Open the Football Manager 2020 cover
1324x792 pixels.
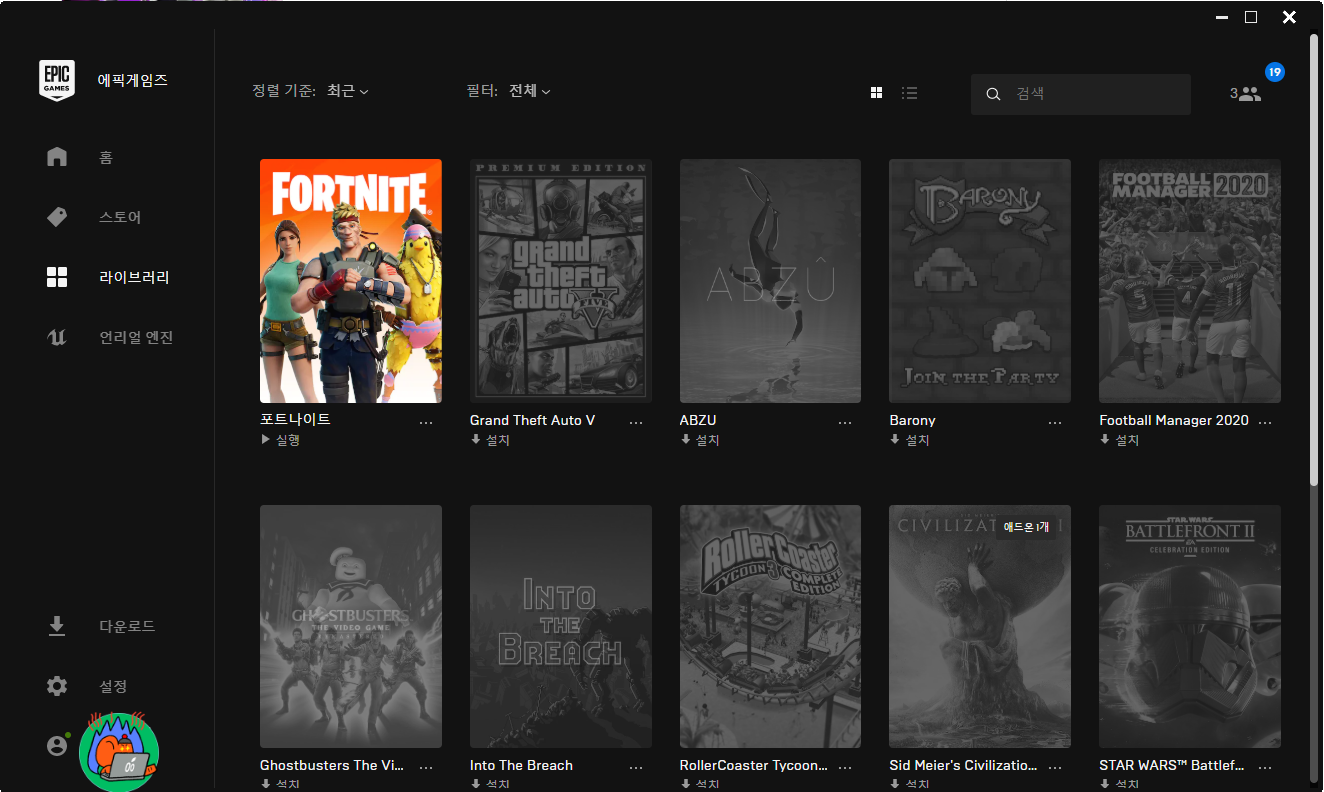coord(1190,281)
